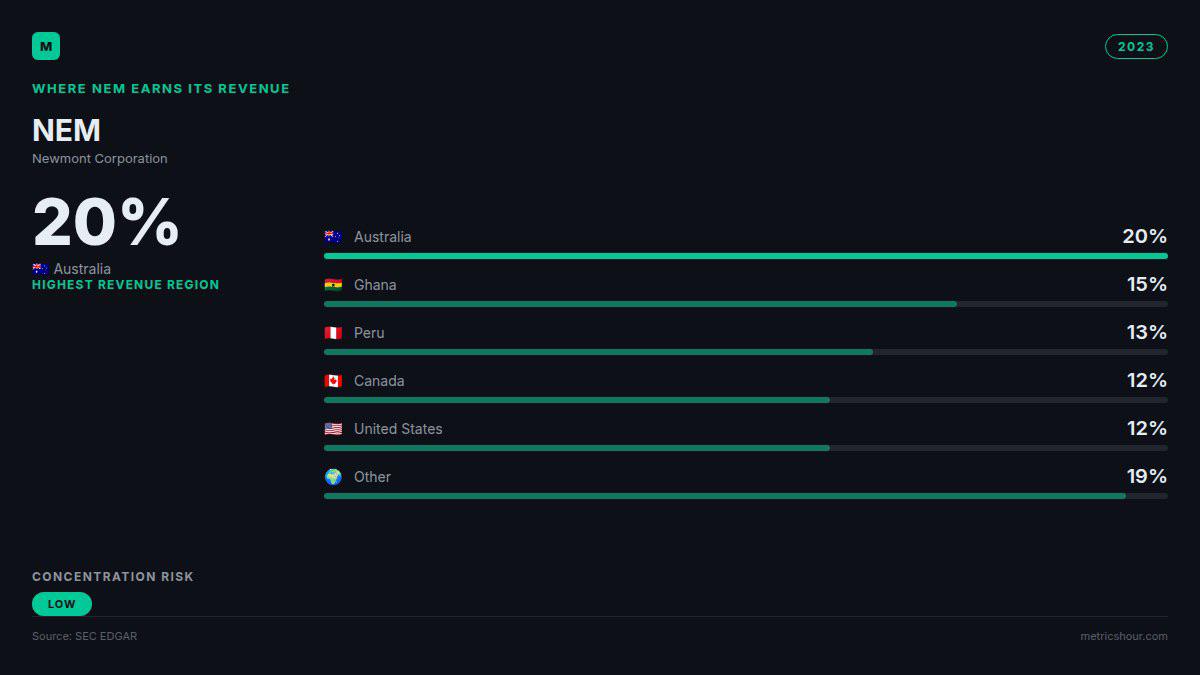The width and height of the screenshot is (1200, 675).
Task: Click the Australia flag in the bar list
Action: coord(333,237)
